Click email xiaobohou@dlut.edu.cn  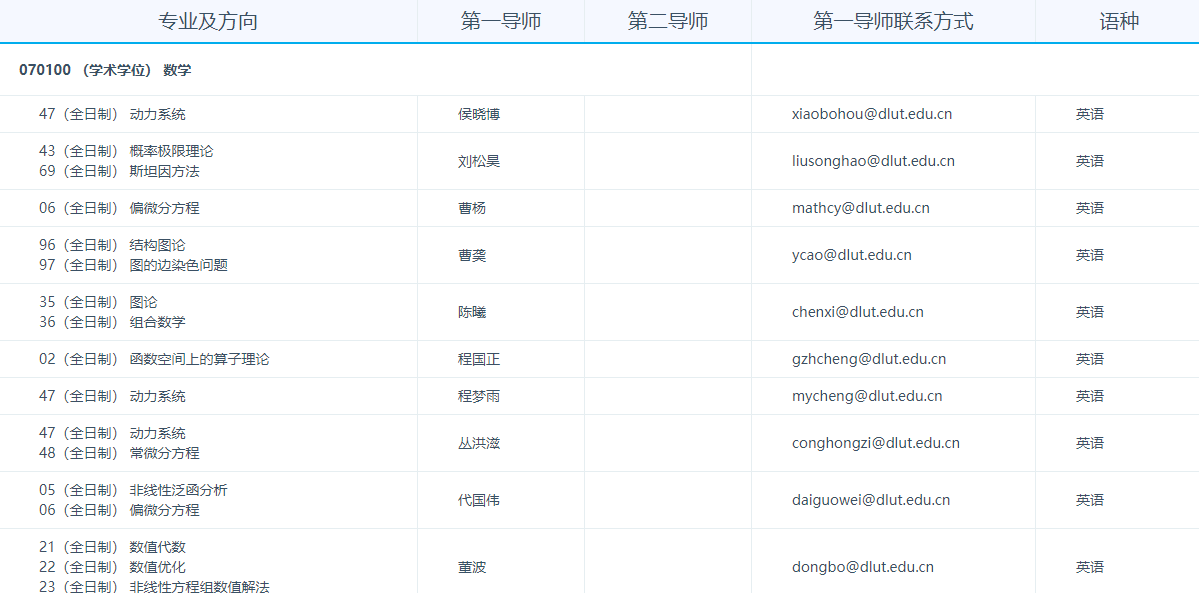coord(872,115)
